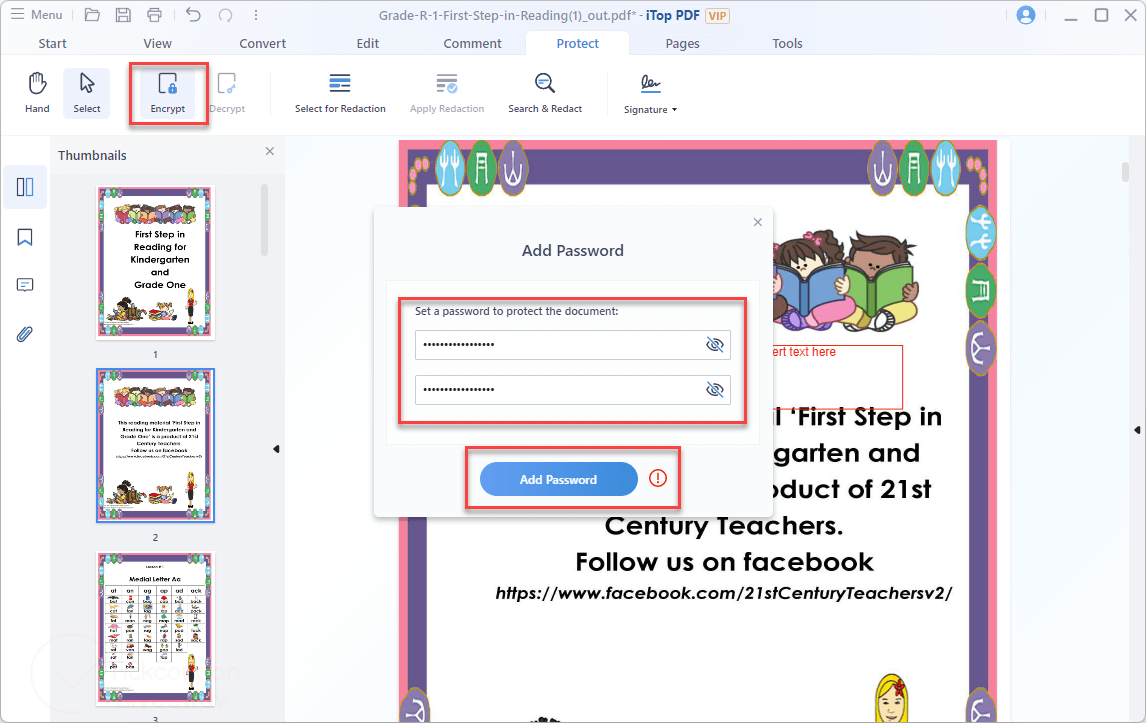
Task: Click the Open file folder icon
Action: point(92,15)
